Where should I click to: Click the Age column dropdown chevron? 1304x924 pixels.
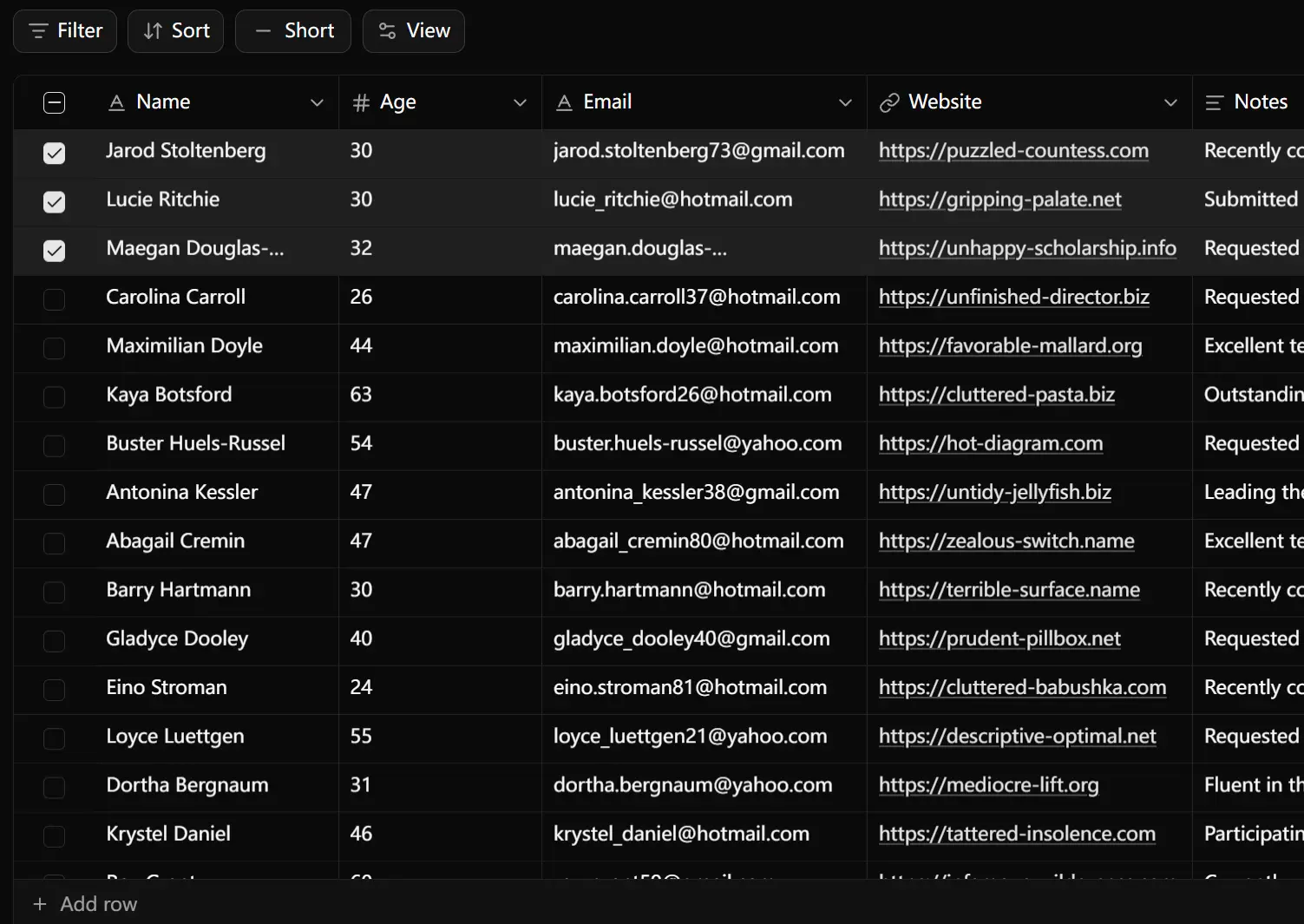tap(520, 102)
